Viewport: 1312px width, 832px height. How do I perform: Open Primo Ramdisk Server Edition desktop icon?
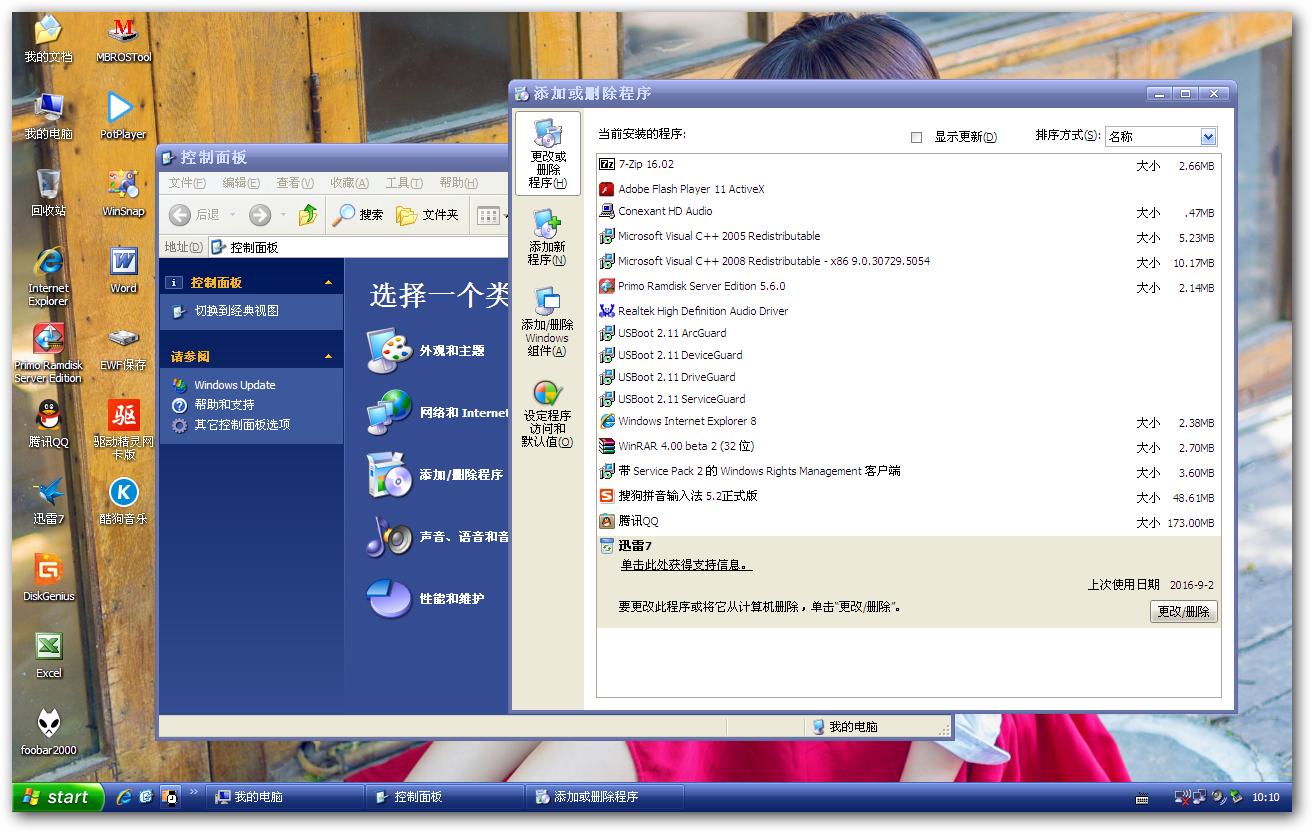(48, 353)
